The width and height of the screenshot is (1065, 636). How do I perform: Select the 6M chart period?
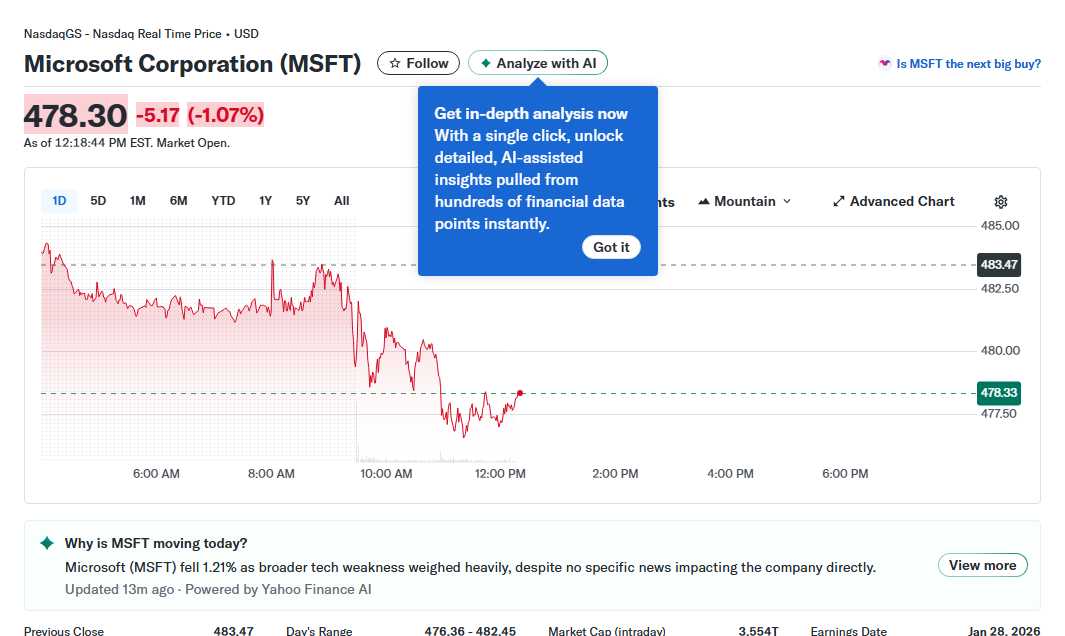tap(178, 200)
